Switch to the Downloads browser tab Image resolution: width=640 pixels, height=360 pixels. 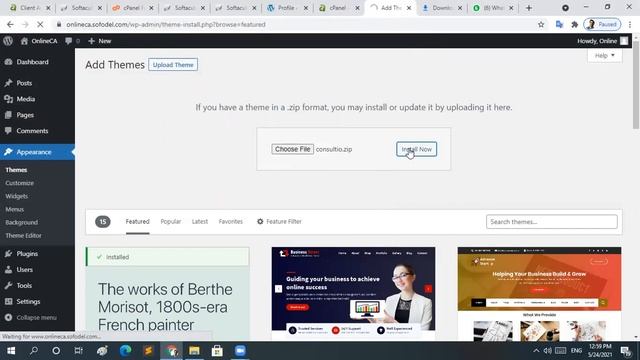442,8
